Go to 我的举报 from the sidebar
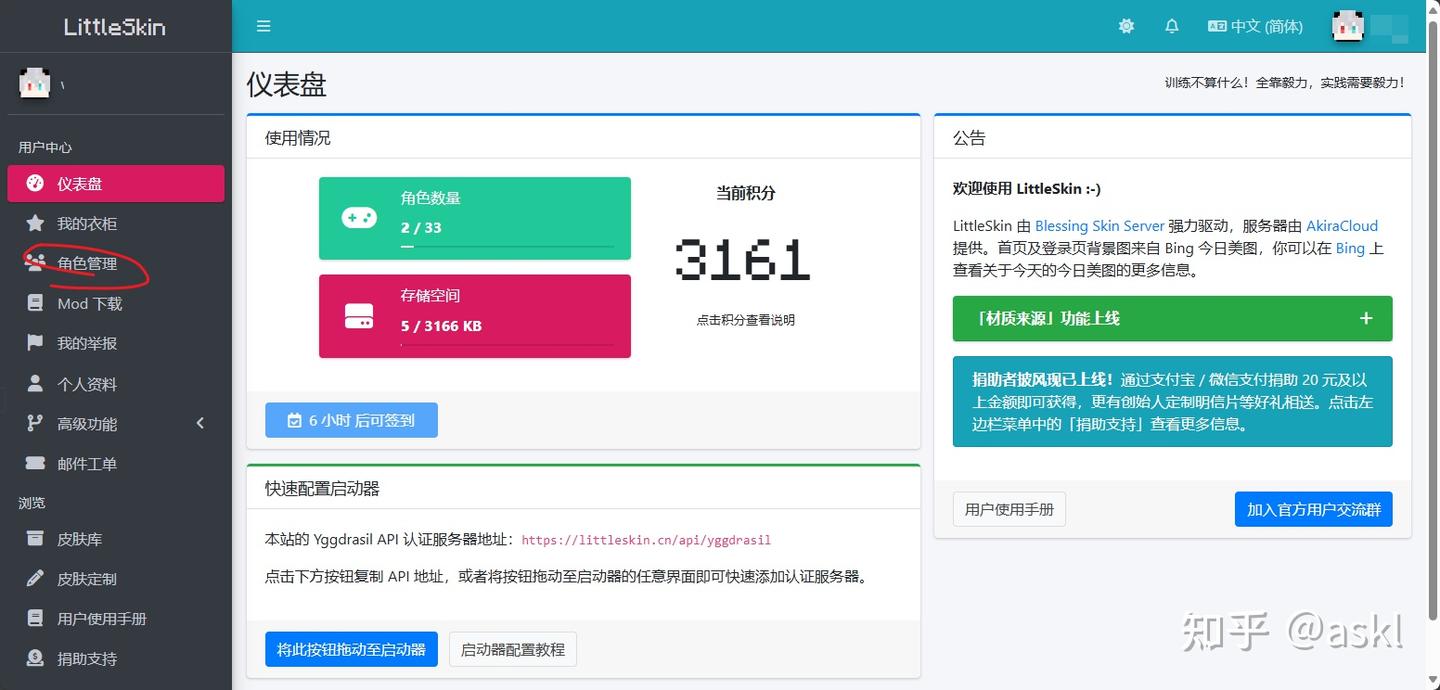The image size is (1440, 690). pos(85,343)
